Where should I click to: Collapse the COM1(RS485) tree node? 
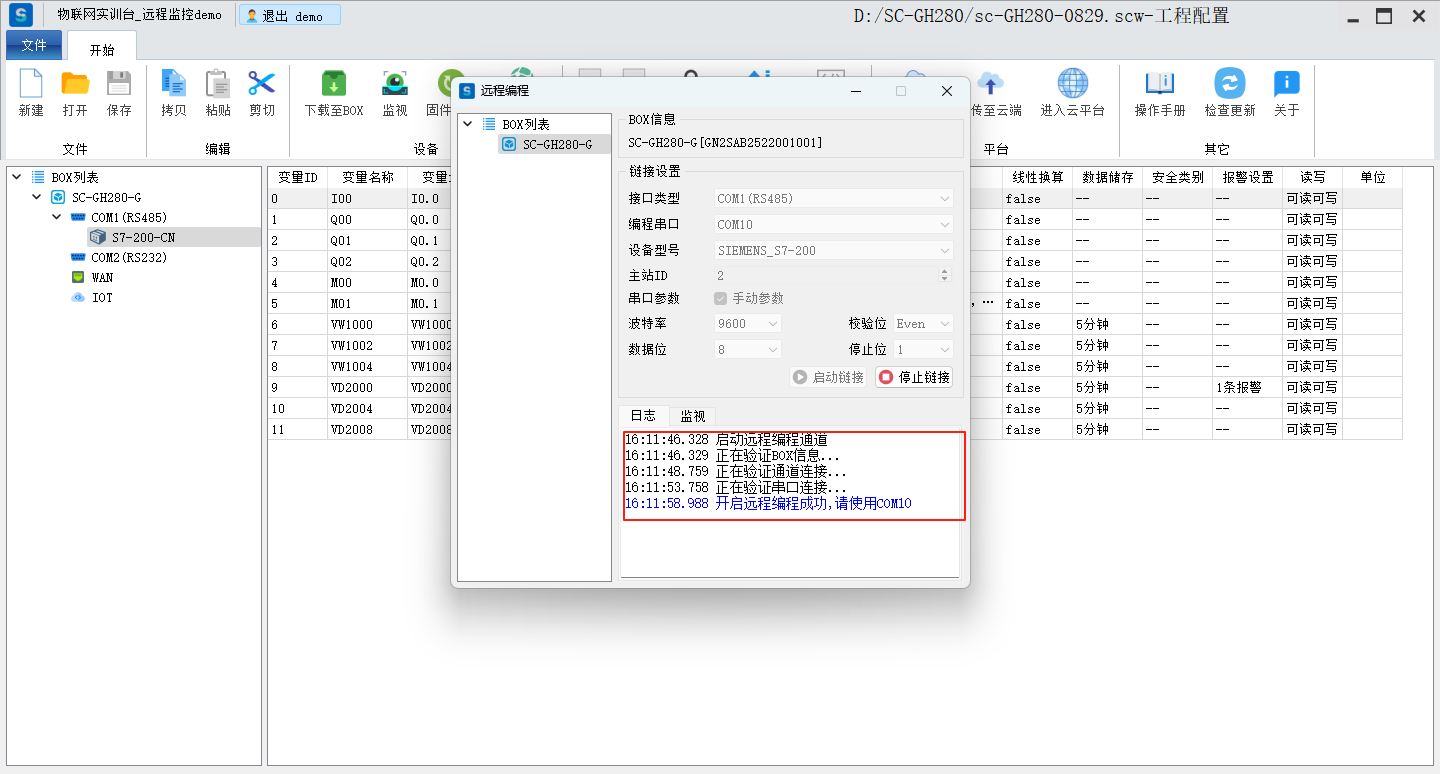58,217
